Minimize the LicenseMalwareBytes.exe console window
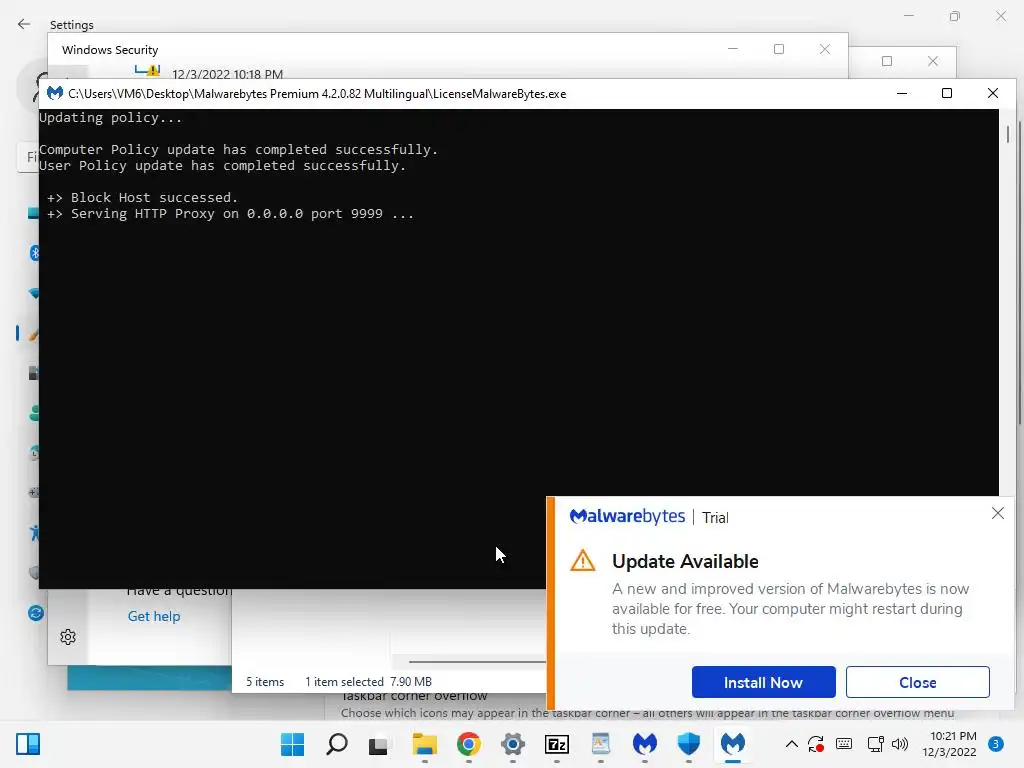The width and height of the screenshot is (1024, 768). click(902, 93)
